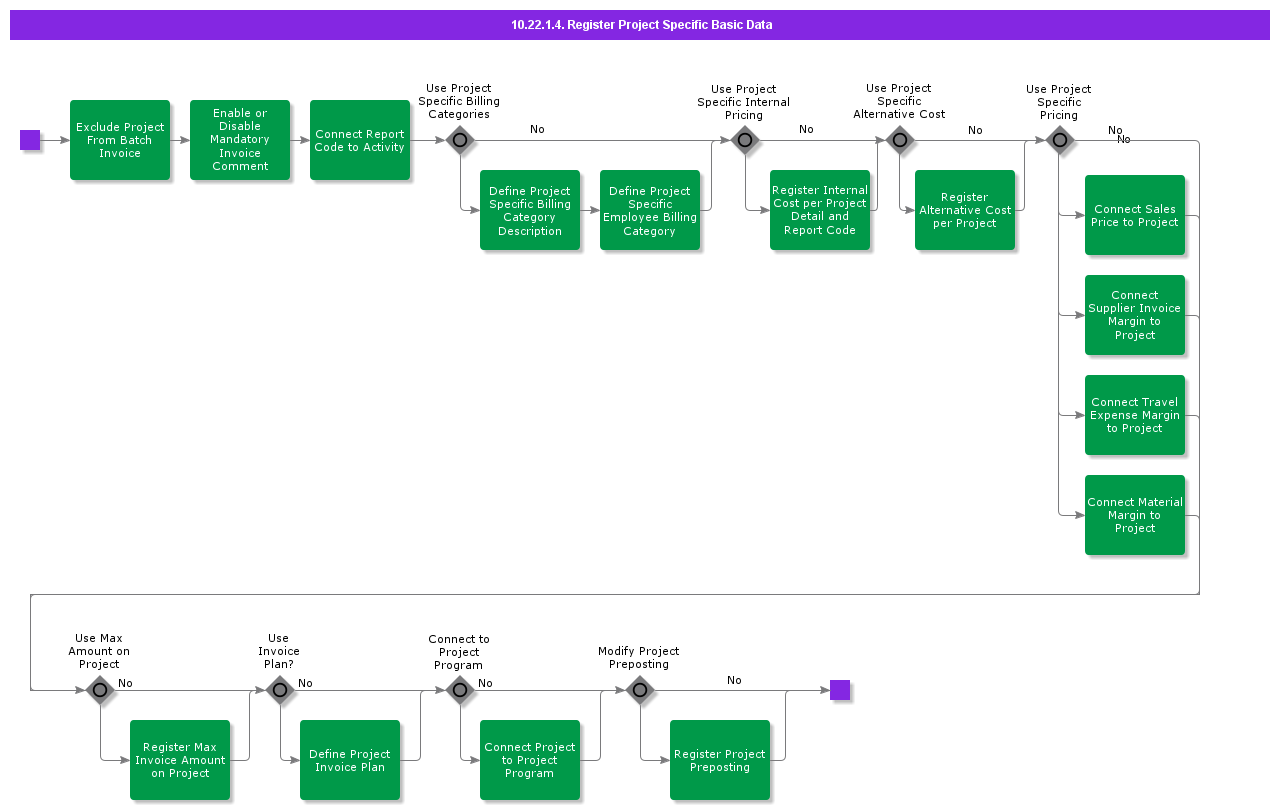The width and height of the screenshot is (1280, 810).
Task: Open the Register Alternative Cost per Project box
Action: tap(965, 210)
